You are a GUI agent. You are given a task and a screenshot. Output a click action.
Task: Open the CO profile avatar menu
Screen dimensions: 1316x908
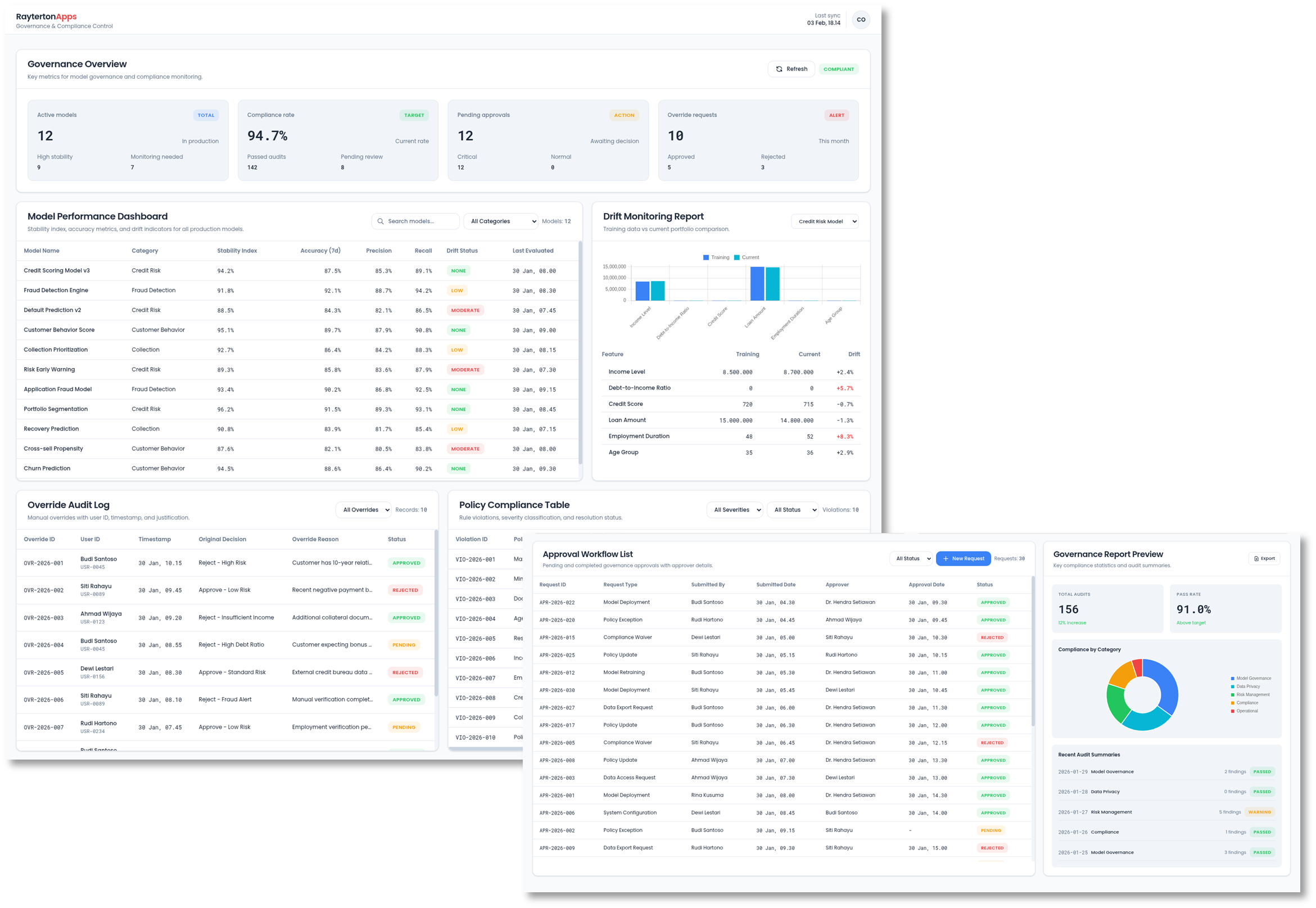(862, 19)
